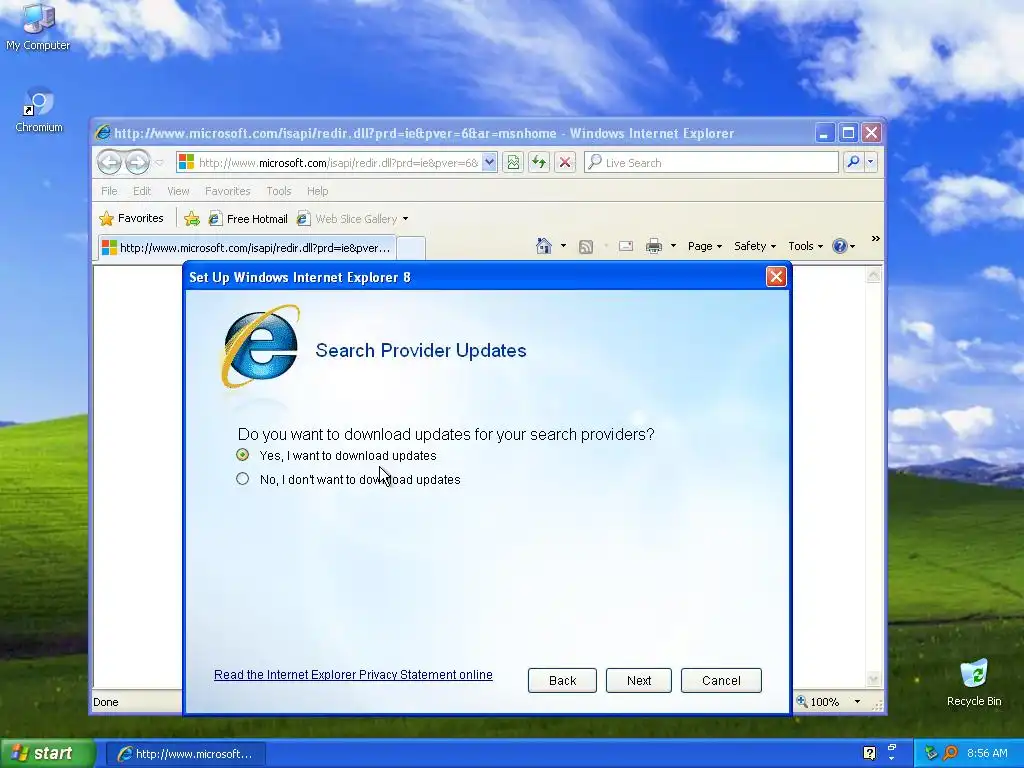Viewport: 1024px width, 768px height.
Task: Maximize the Internet Explorer window
Action: point(848,133)
